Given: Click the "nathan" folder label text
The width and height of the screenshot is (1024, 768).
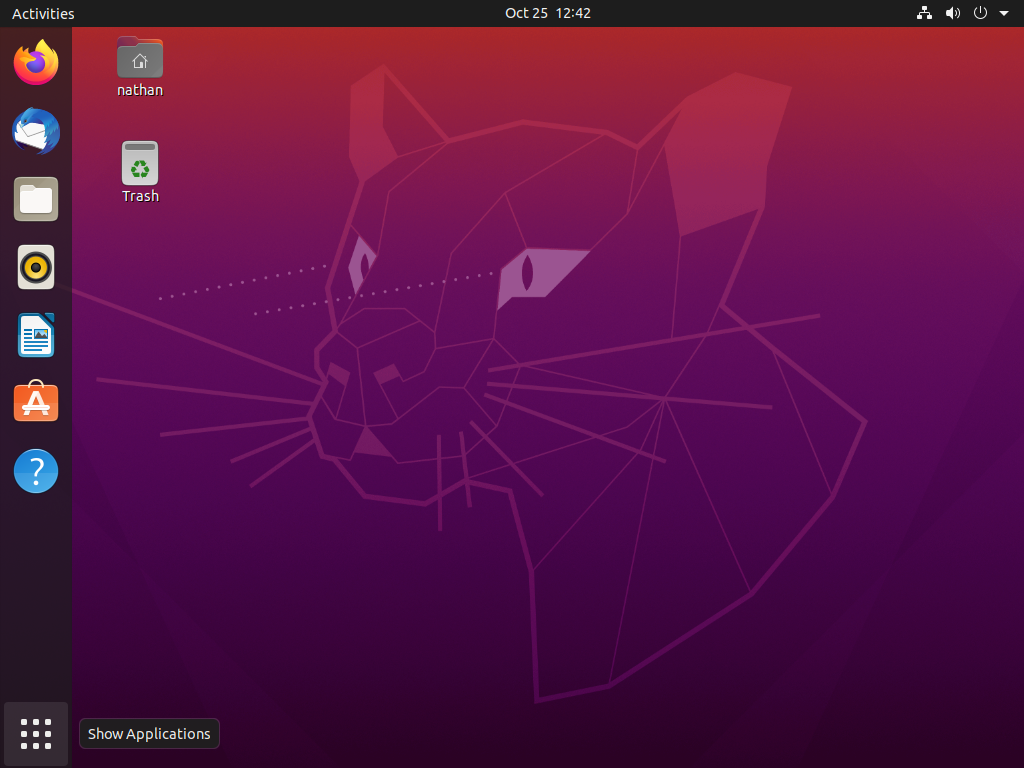Looking at the screenshot, I should tap(140, 90).
